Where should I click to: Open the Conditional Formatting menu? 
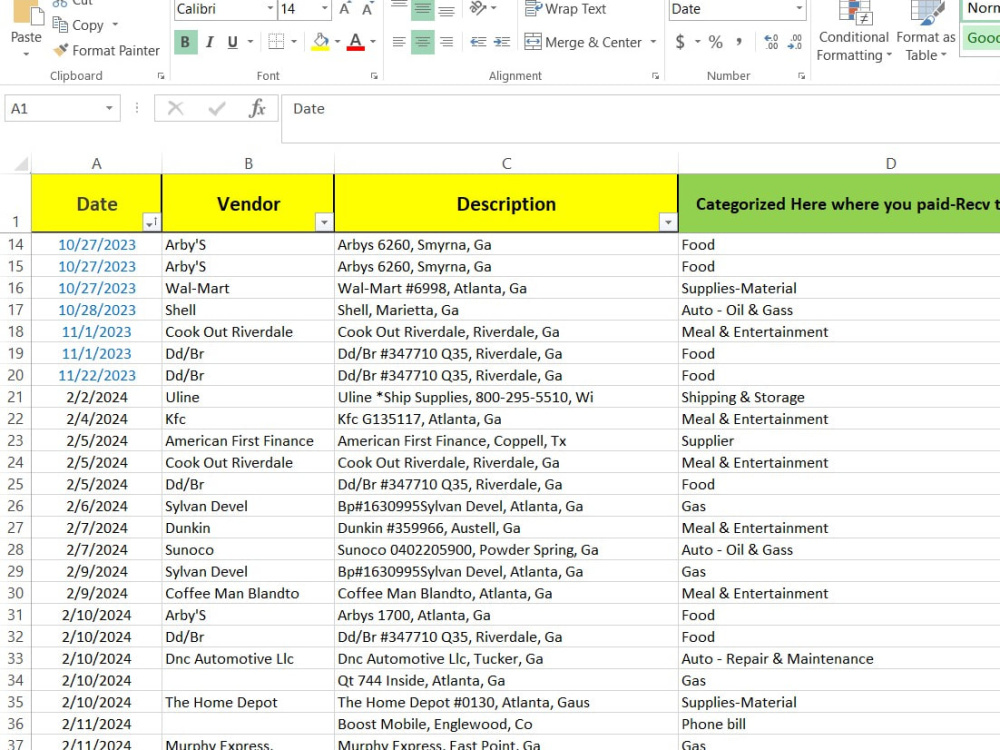[854, 32]
